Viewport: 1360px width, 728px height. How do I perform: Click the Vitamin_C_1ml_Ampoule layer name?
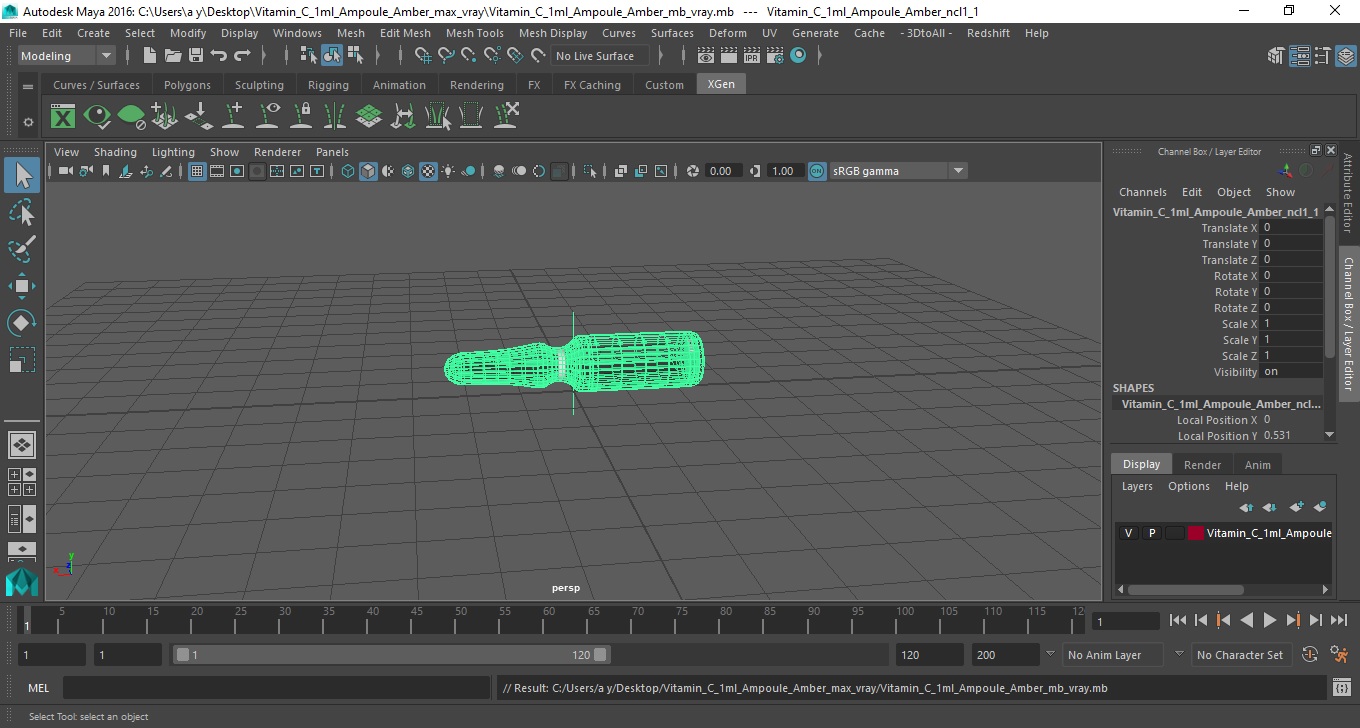(x=1268, y=533)
